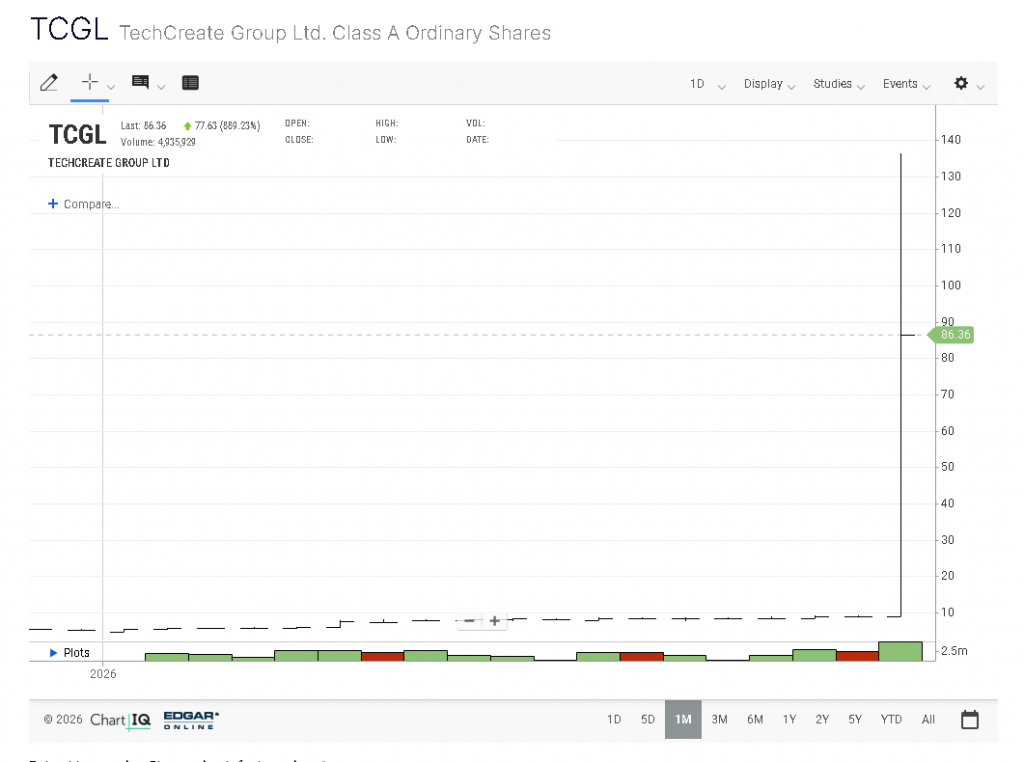The image size is (1024, 762).
Task: Activate the crosshair cursor tool
Action: click(x=90, y=83)
